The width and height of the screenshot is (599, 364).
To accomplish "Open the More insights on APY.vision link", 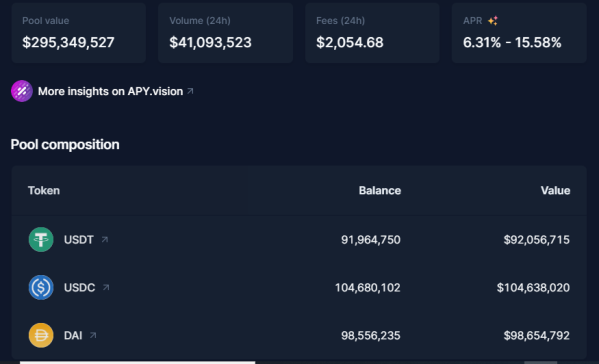I will [x=110, y=91].
